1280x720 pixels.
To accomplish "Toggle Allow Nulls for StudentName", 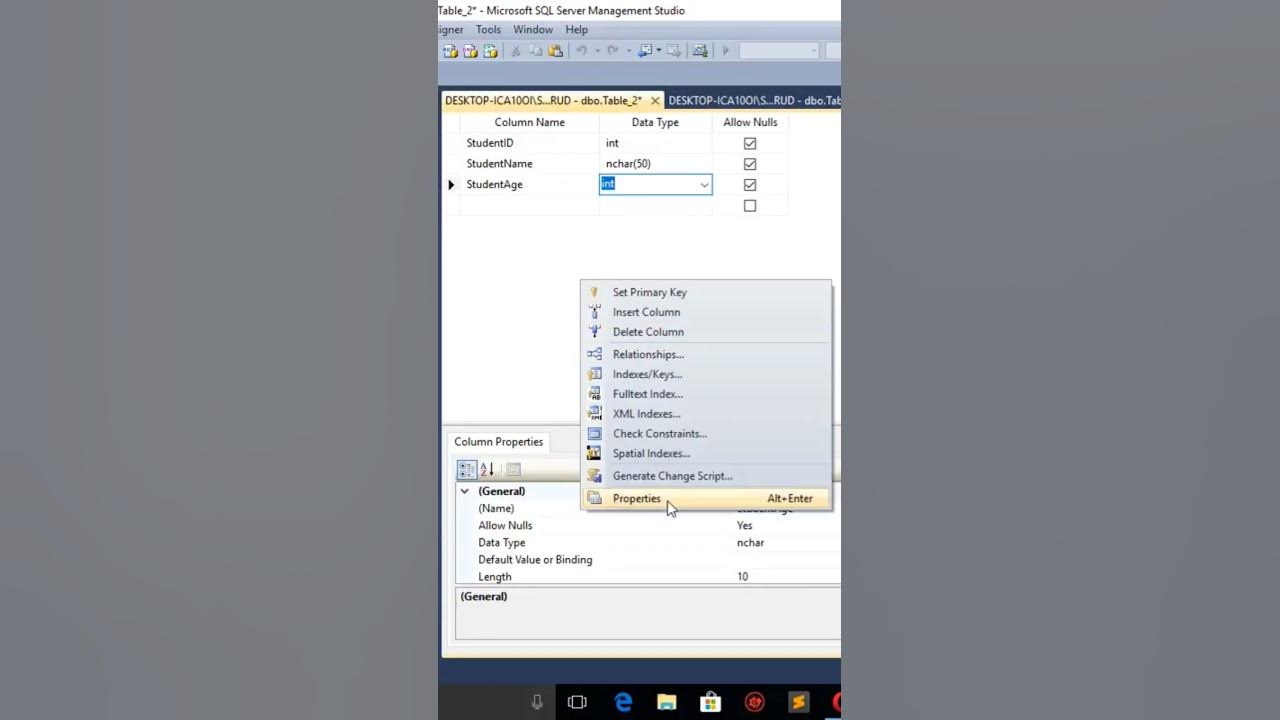I will click(750, 164).
